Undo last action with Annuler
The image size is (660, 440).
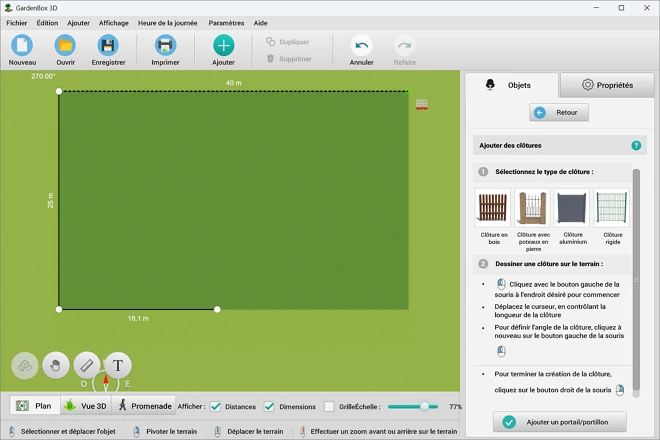point(361,45)
